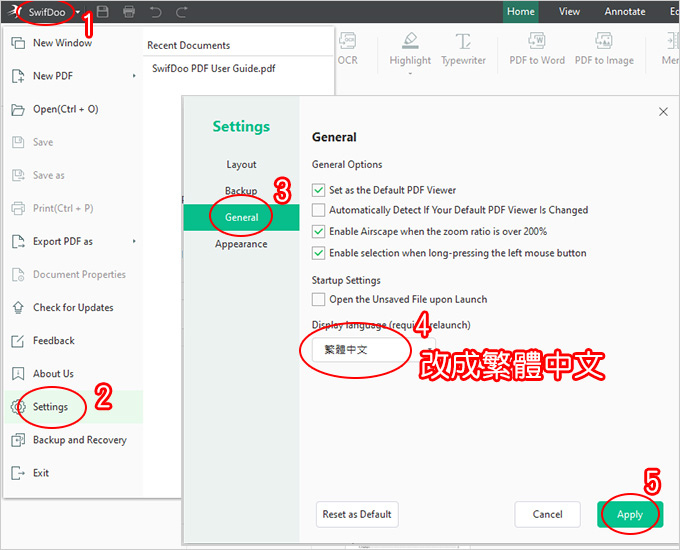Click the Save as menu icon
The width and height of the screenshot is (680, 550).
coord(18,175)
